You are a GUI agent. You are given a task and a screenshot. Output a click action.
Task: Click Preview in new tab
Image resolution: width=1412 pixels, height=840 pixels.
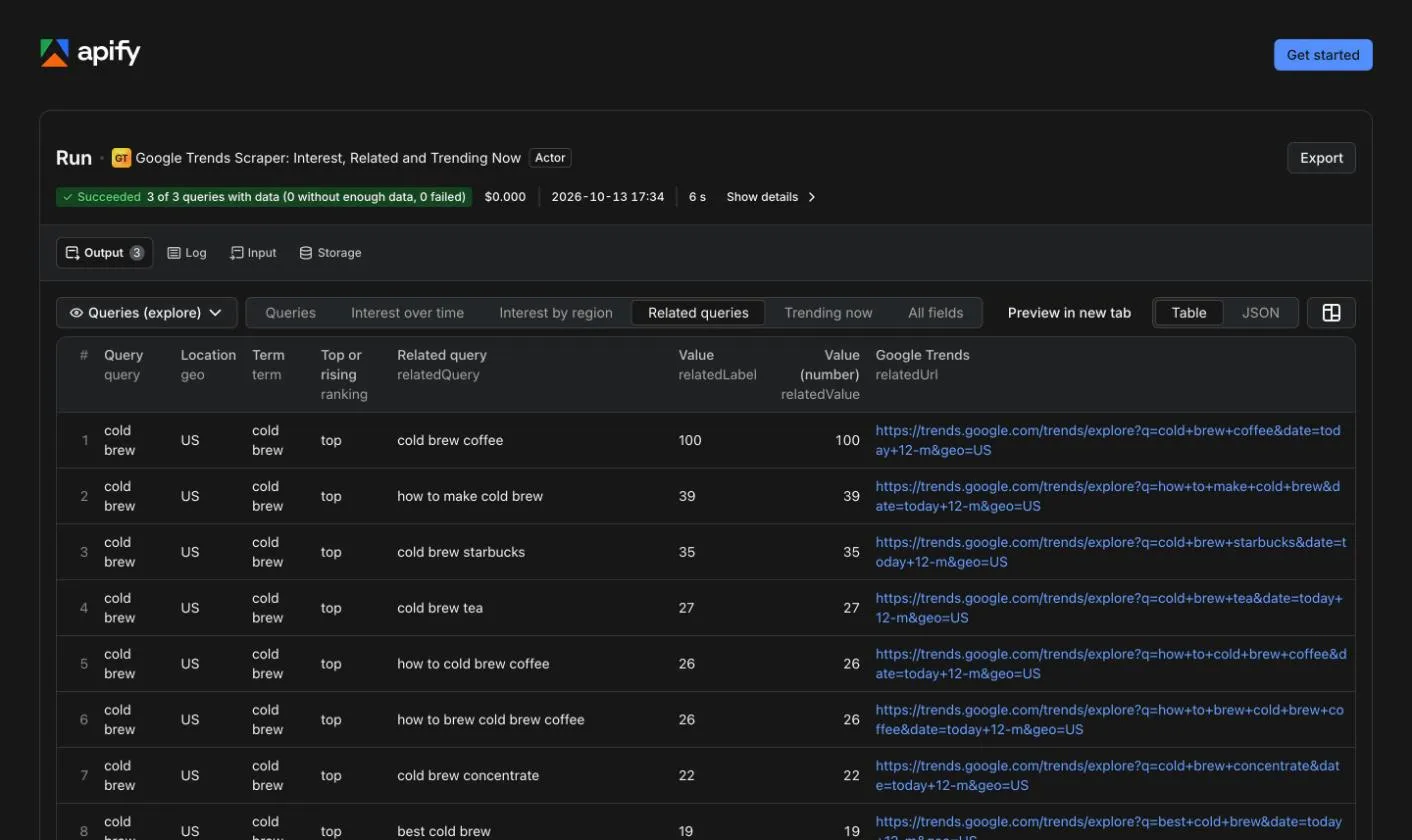pyautogui.click(x=1069, y=313)
